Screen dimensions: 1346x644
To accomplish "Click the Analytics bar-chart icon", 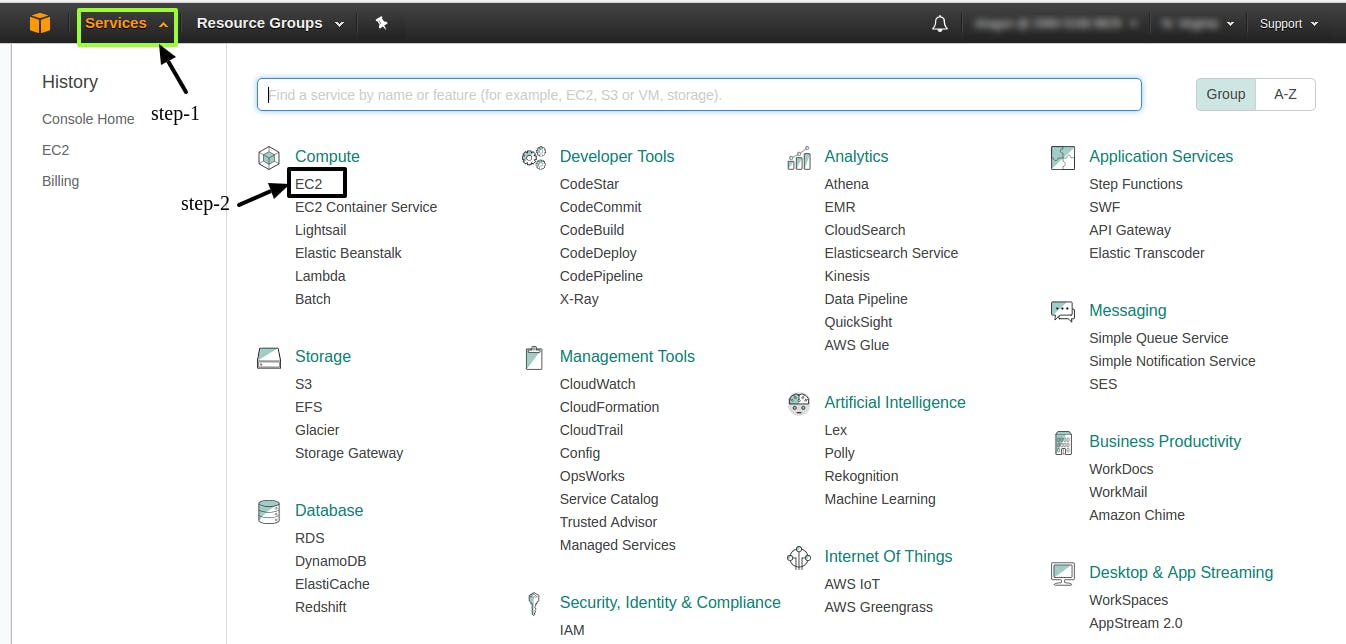I will coord(798,157).
